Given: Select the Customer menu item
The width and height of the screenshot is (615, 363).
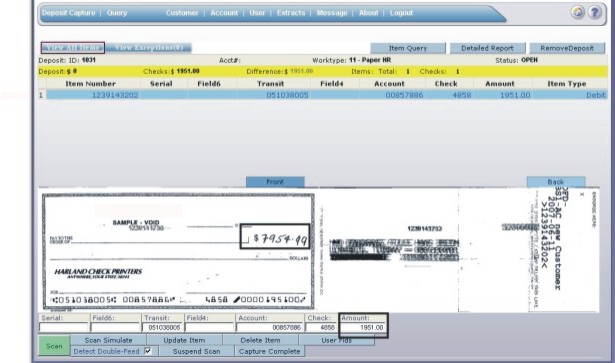Looking at the screenshot, I should (x=182, y=13).
